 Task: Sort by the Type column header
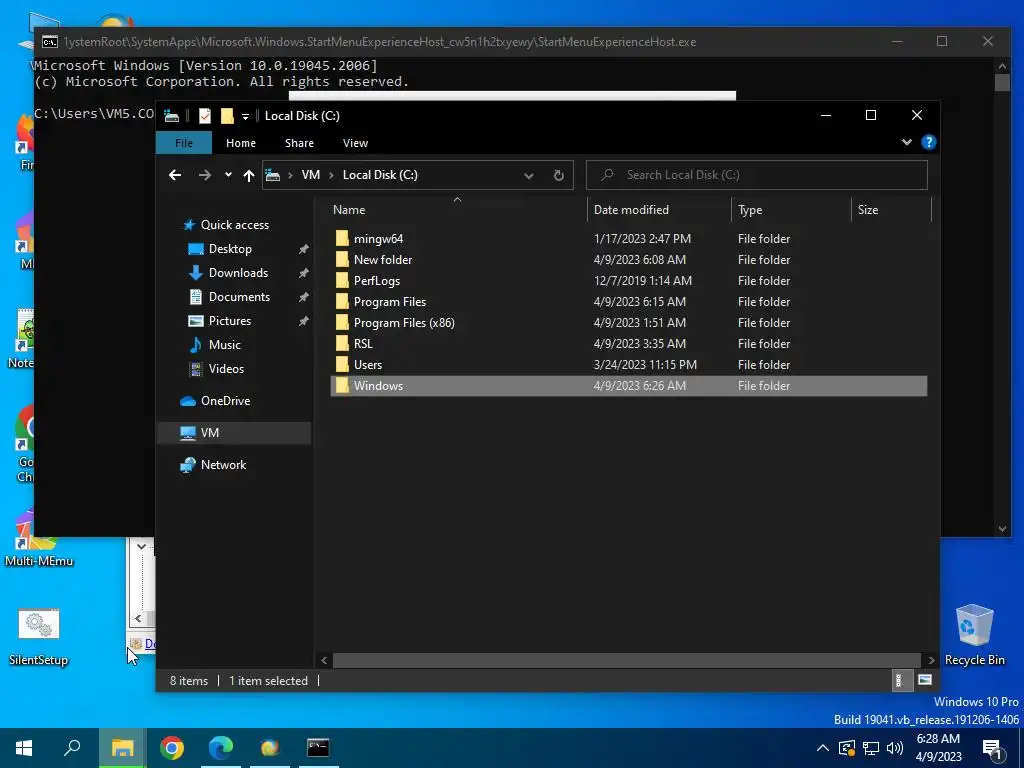pos(750,210)
